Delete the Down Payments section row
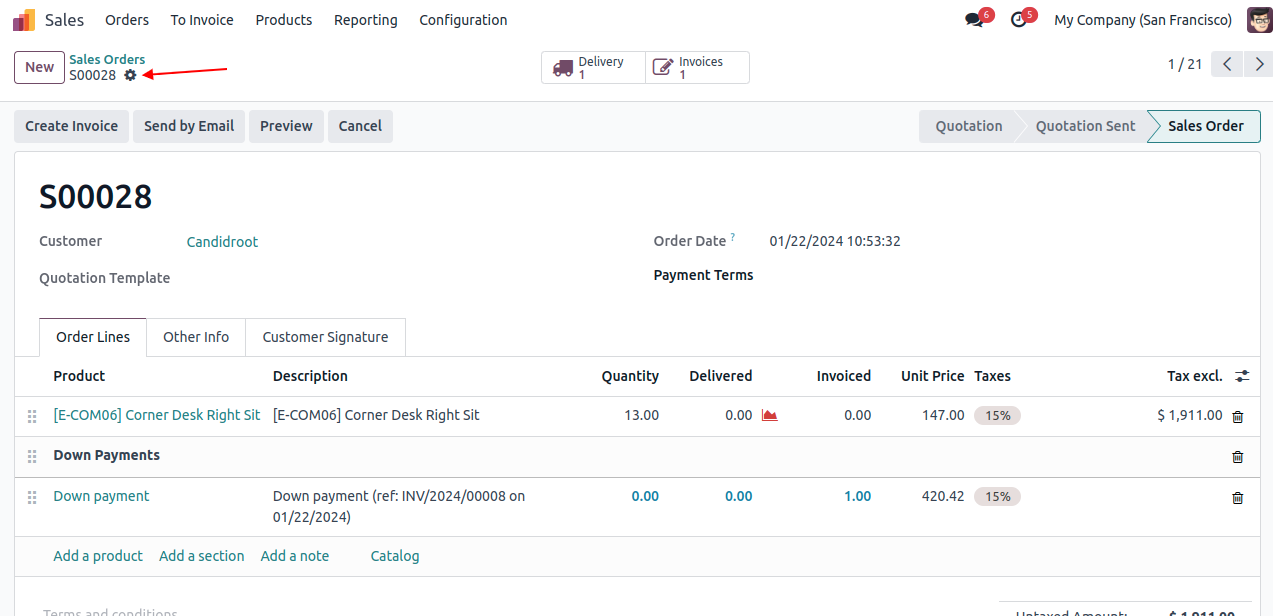 coord(1237,456)
